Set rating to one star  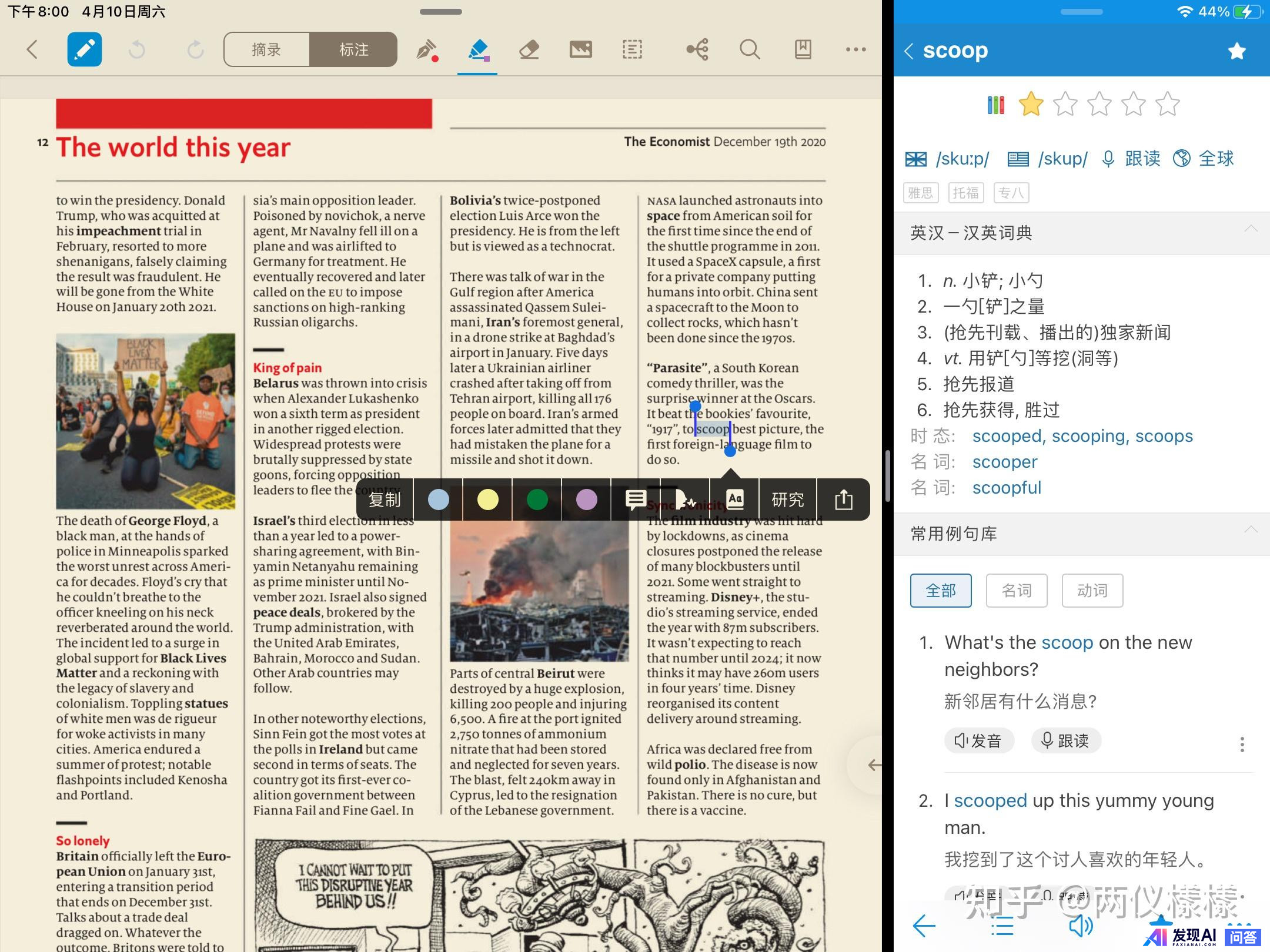tap(1031, 105)
